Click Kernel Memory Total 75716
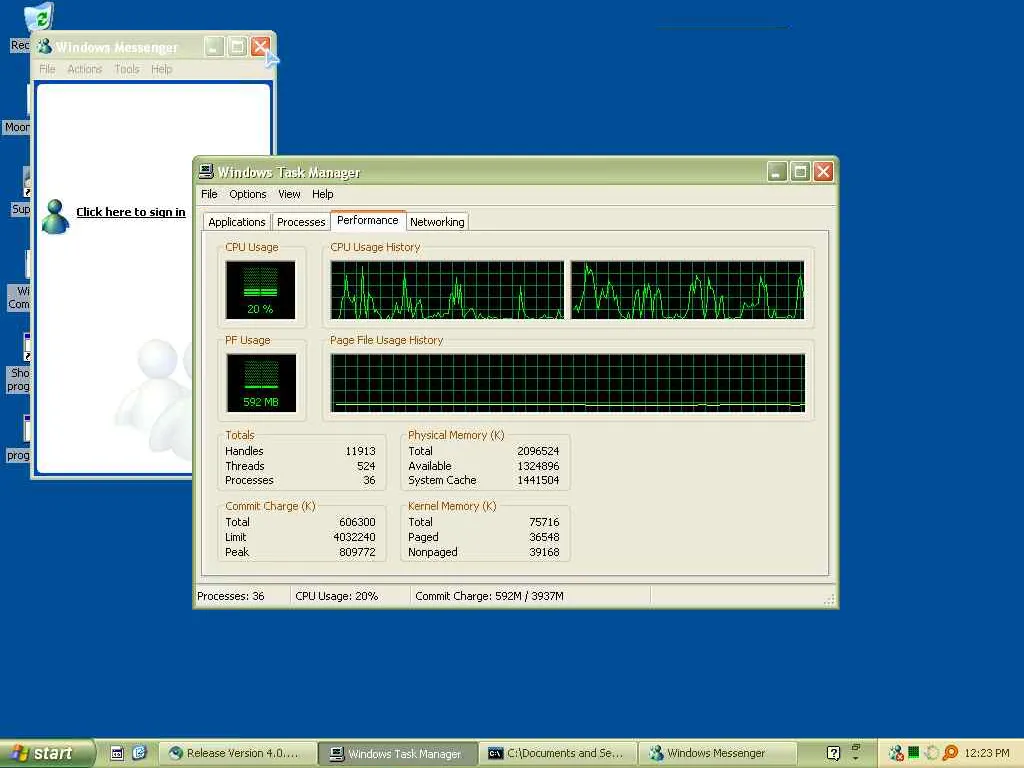The image size is (1024, 768). coord(544,522)
